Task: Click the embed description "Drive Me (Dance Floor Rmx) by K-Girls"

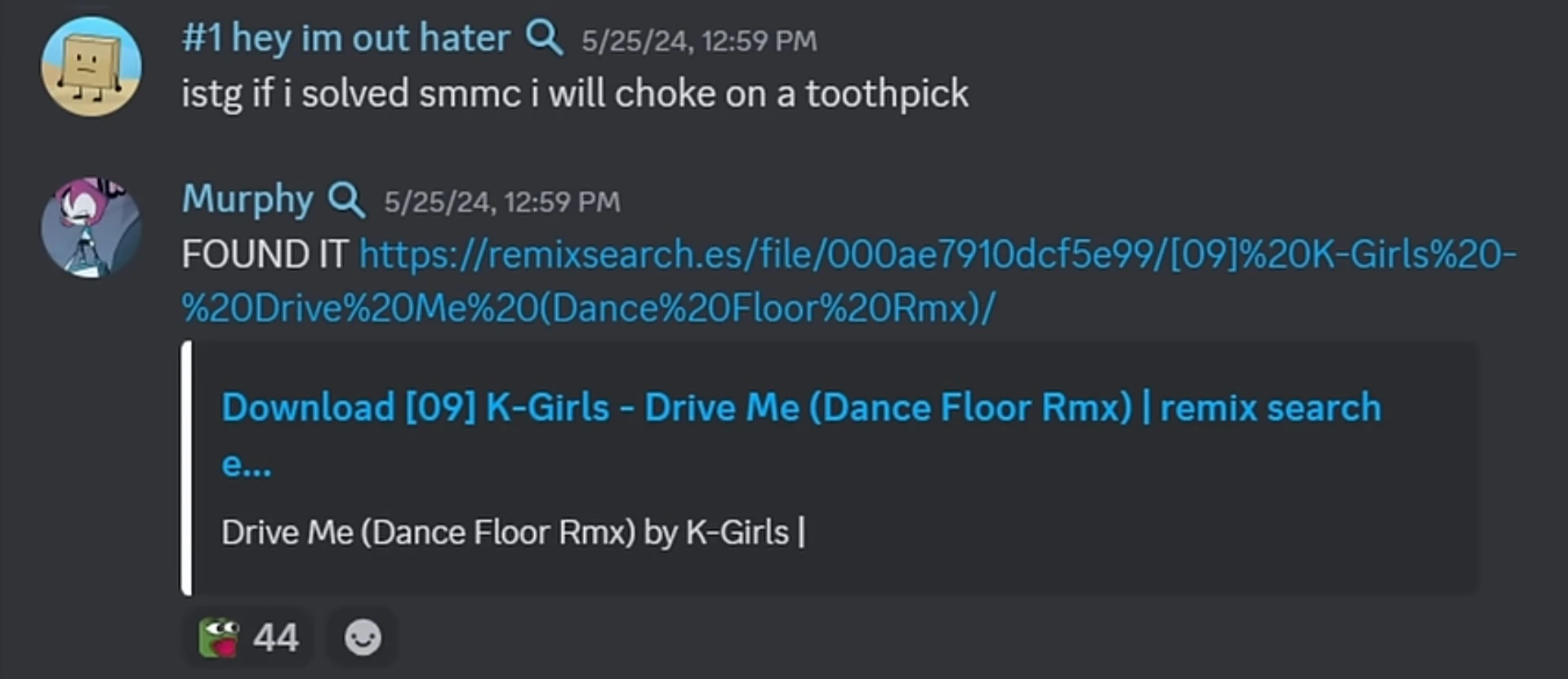Action: [x=505, y=532]
